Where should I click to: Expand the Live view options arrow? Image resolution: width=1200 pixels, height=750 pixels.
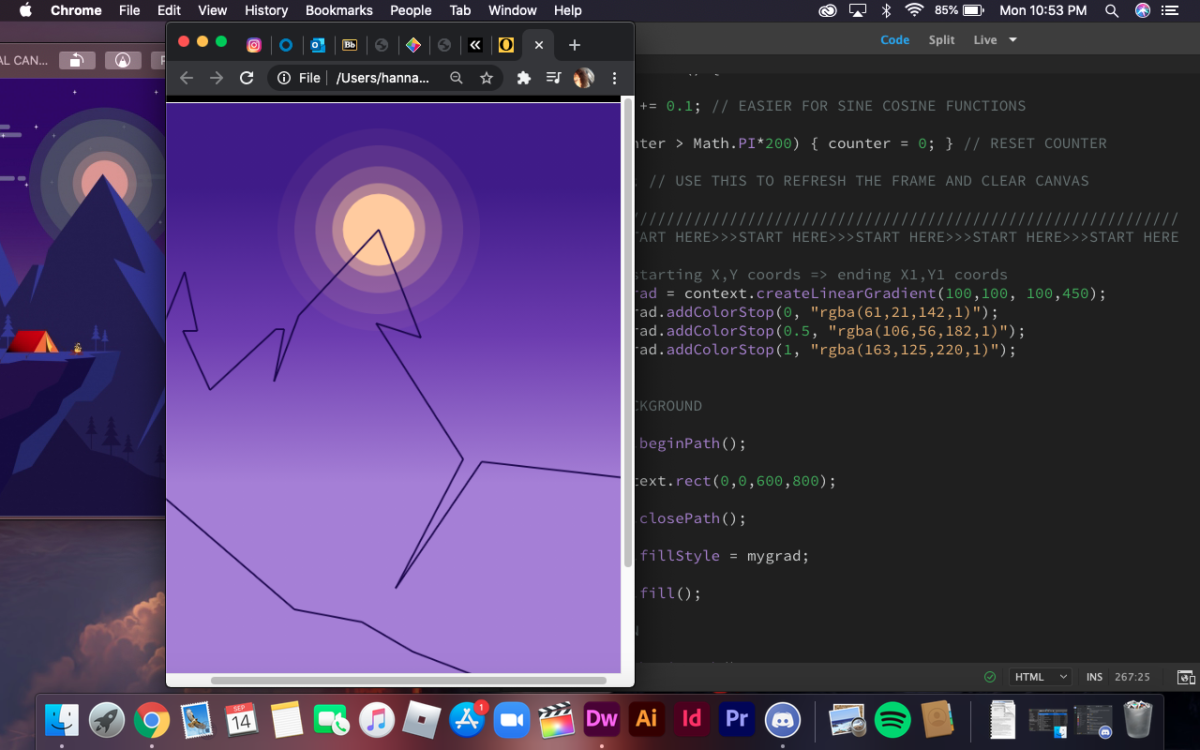click(x=1013, y=40)
